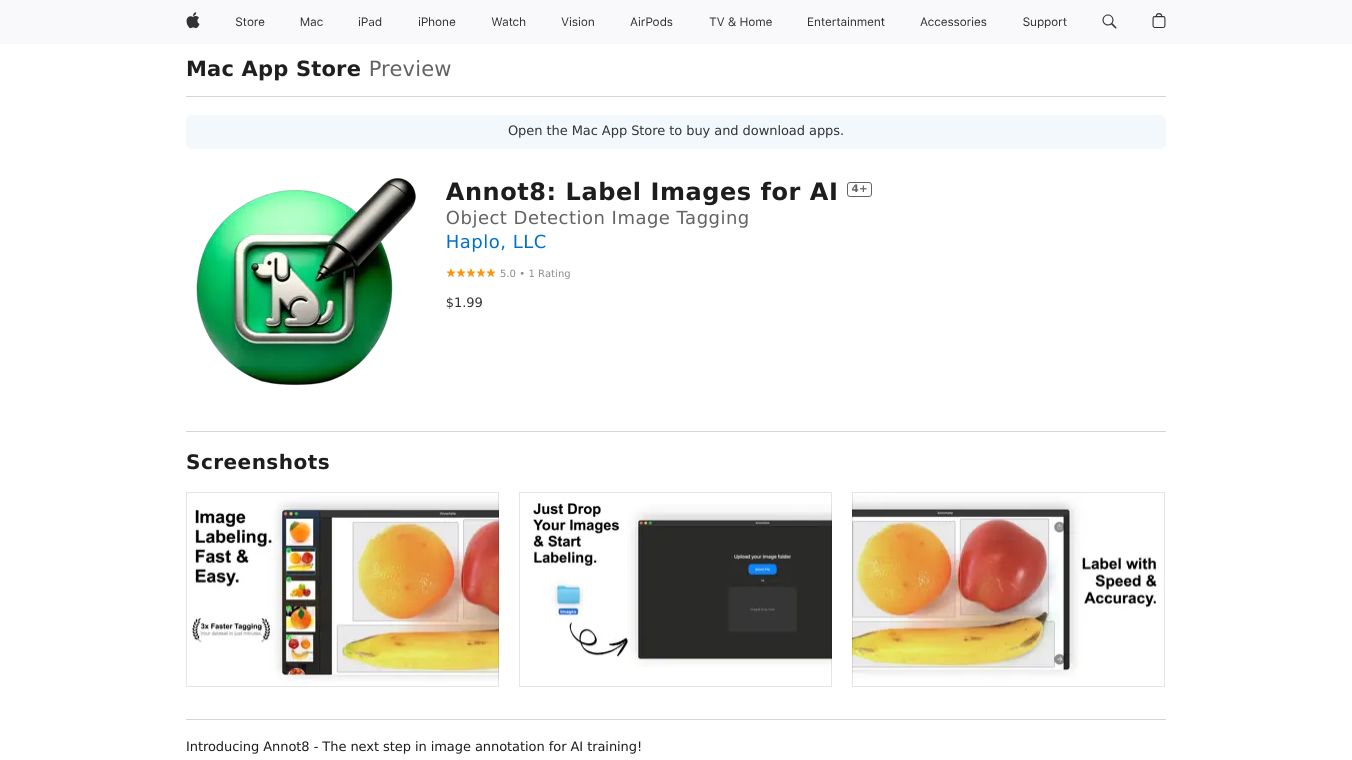The width and height of the screenshot is (1352, 760).
Task: View the Label with Speed & Accuracy screenshot
Action: (1008, 589)
